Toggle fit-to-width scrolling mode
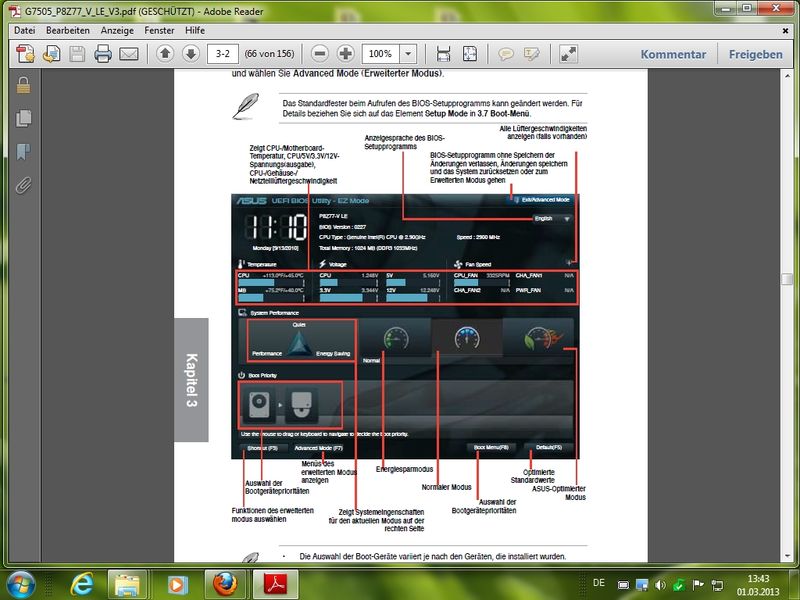The width and height of the screenshot is (800, 600). tap(443, 54)
